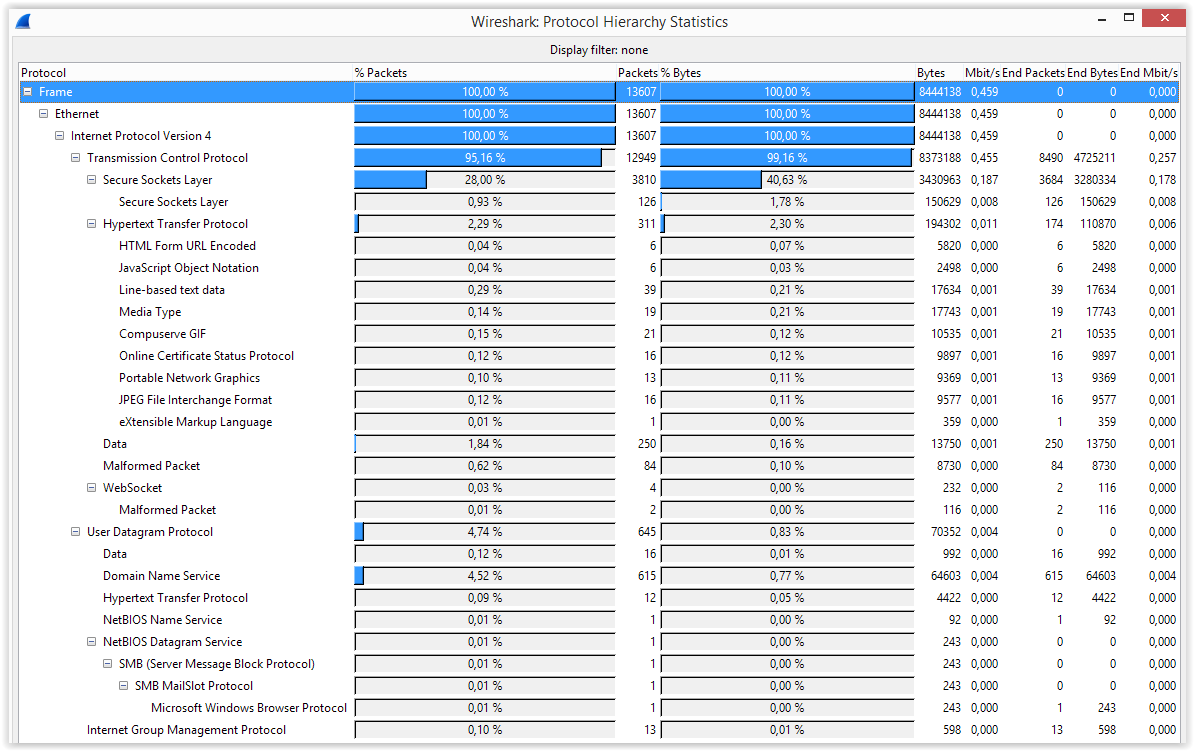Collapse SMB (Server Message Block Protocol) node
The image size is (1194, 751).
point(107,663)
